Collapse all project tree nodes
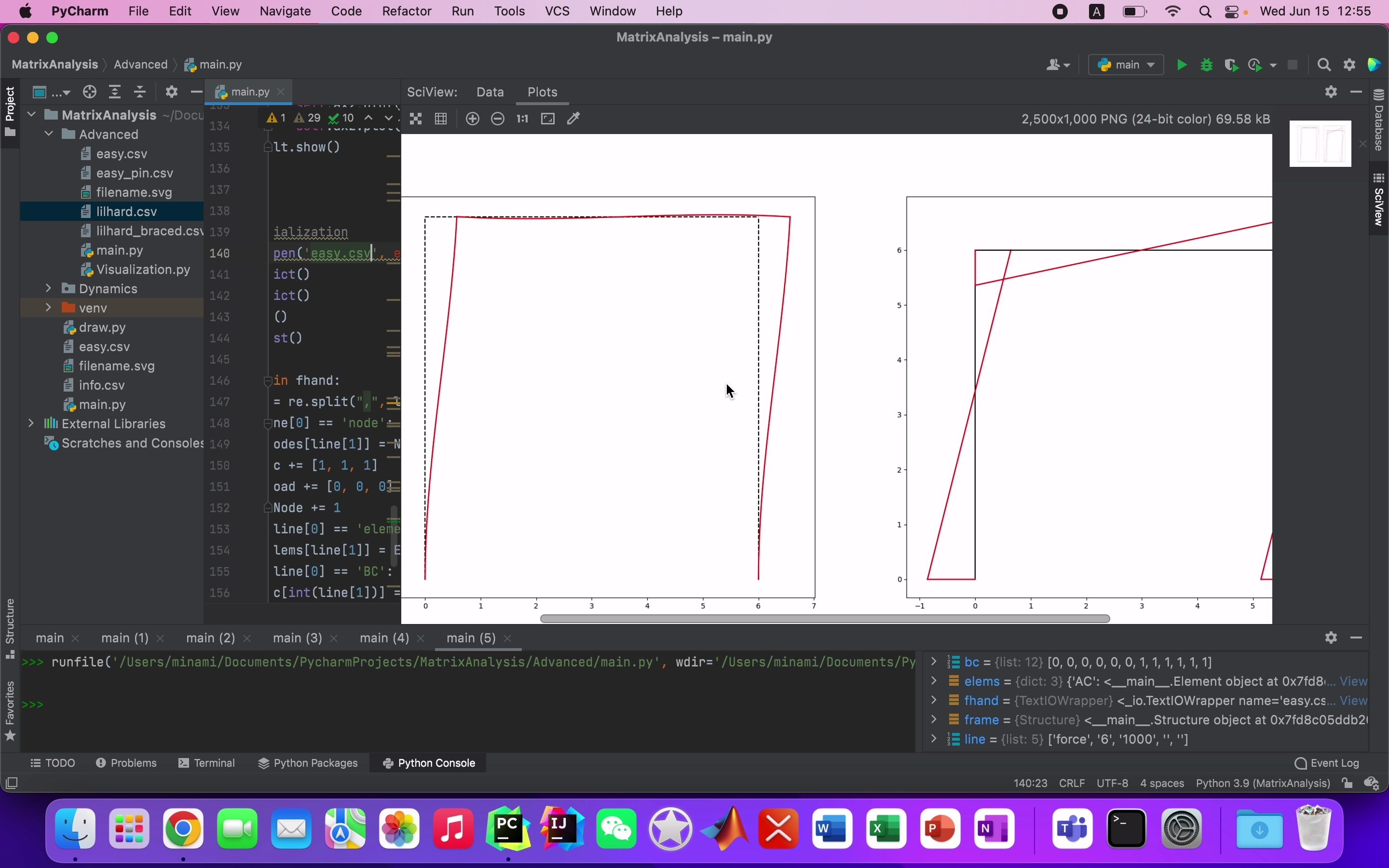The width and height of the screenshot is (1389, 868). point(141,92)
